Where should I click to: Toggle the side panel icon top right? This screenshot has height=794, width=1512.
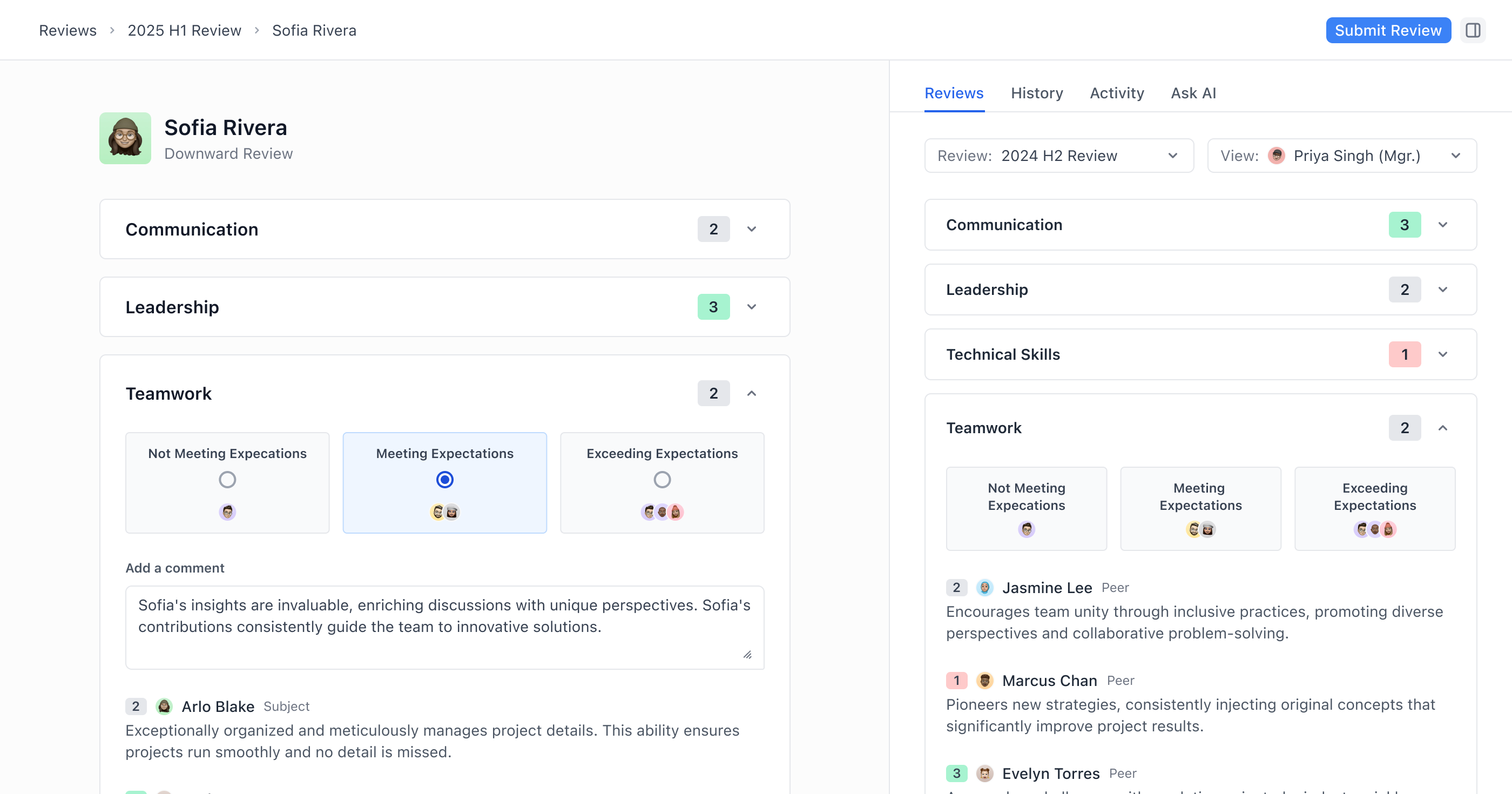1473,30
